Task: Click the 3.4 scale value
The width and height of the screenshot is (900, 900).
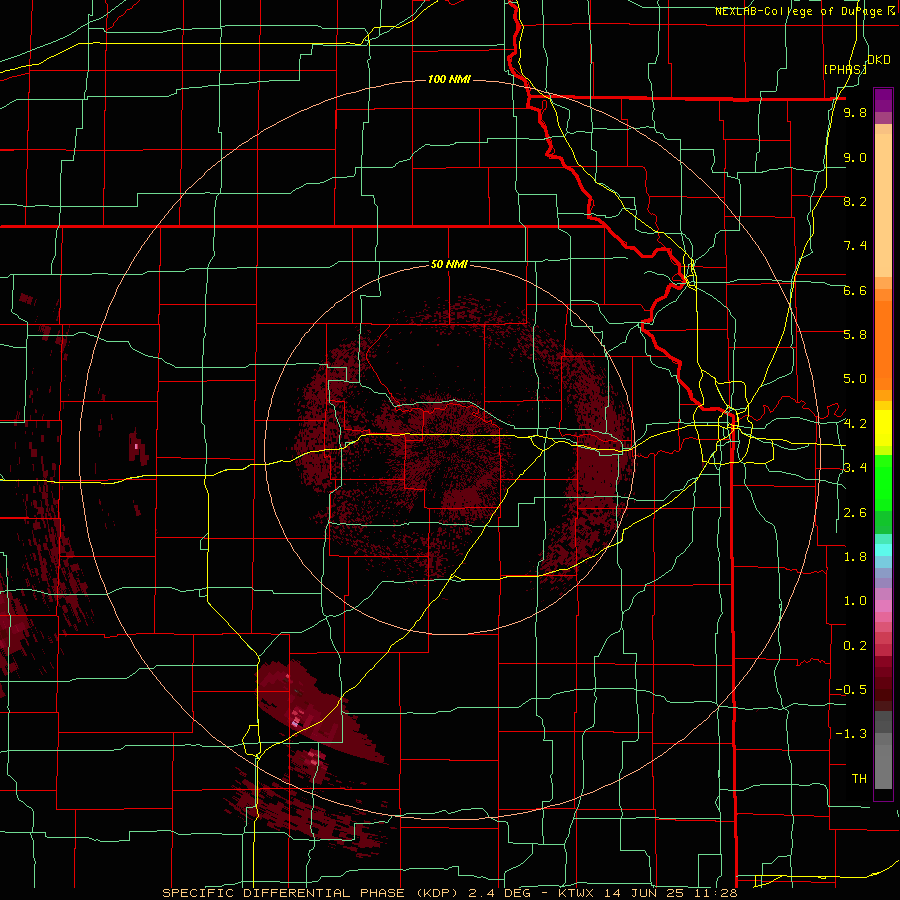Action: coord(855,468)
